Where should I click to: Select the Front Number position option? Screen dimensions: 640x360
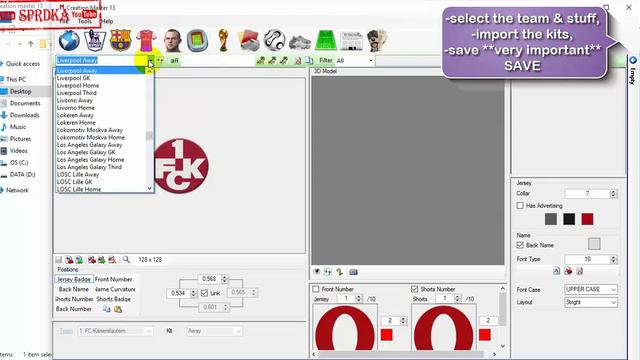113,279
